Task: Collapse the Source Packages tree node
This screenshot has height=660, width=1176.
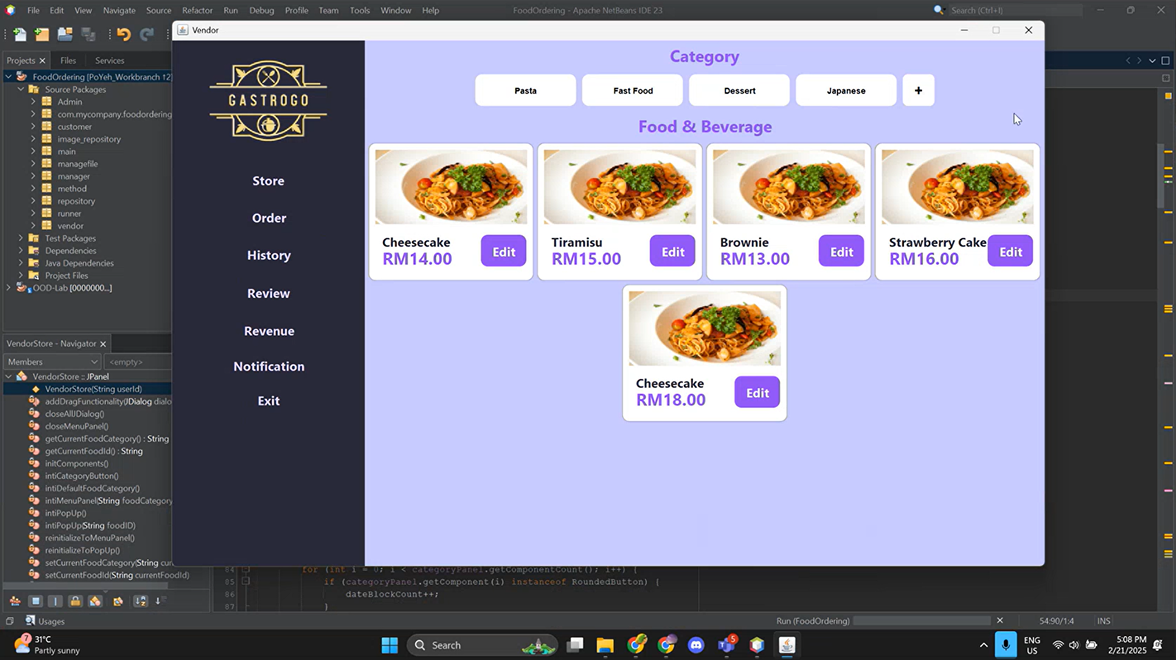Action: pos(21,89)
